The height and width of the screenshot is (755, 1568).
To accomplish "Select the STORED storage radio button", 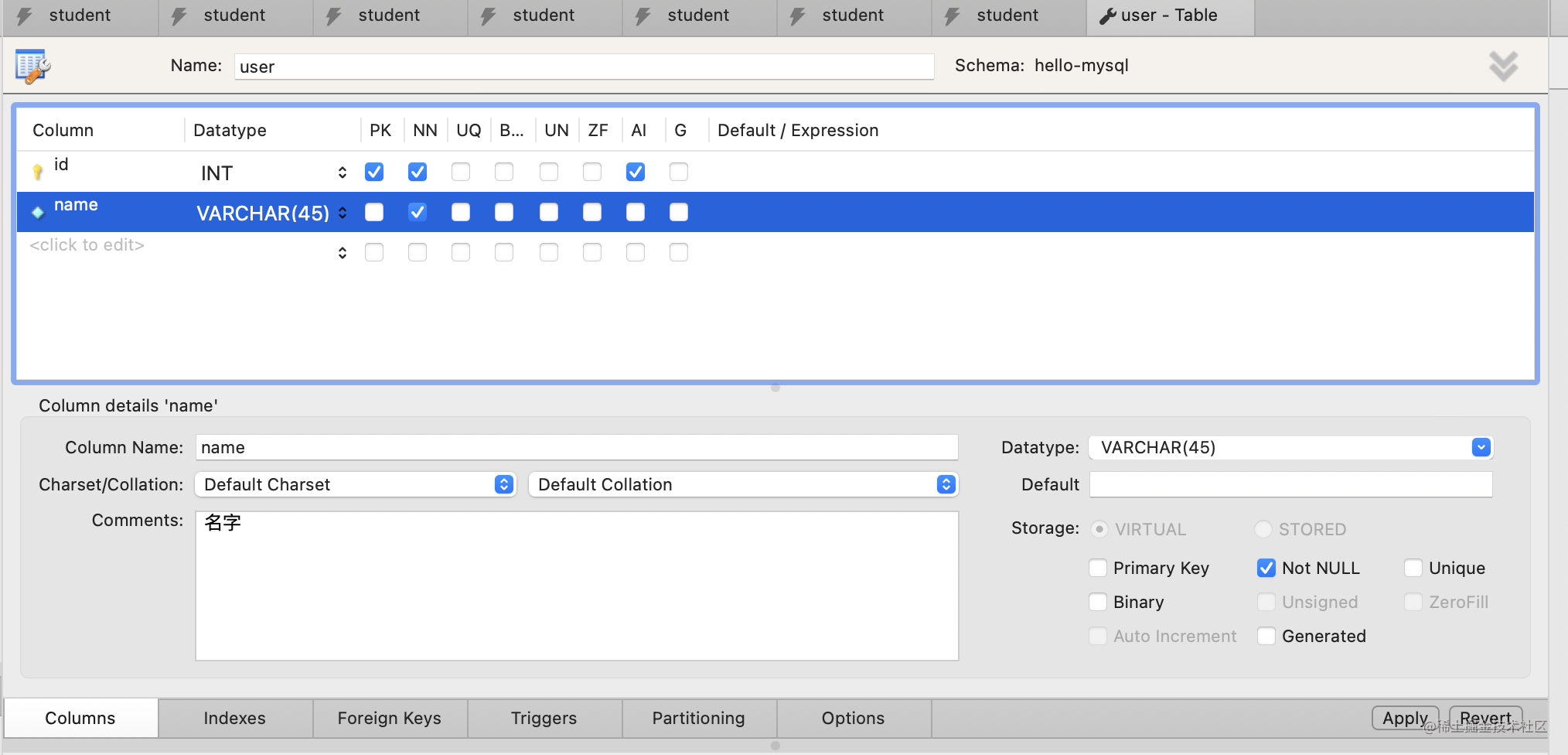I will (x=1263, y=529).
